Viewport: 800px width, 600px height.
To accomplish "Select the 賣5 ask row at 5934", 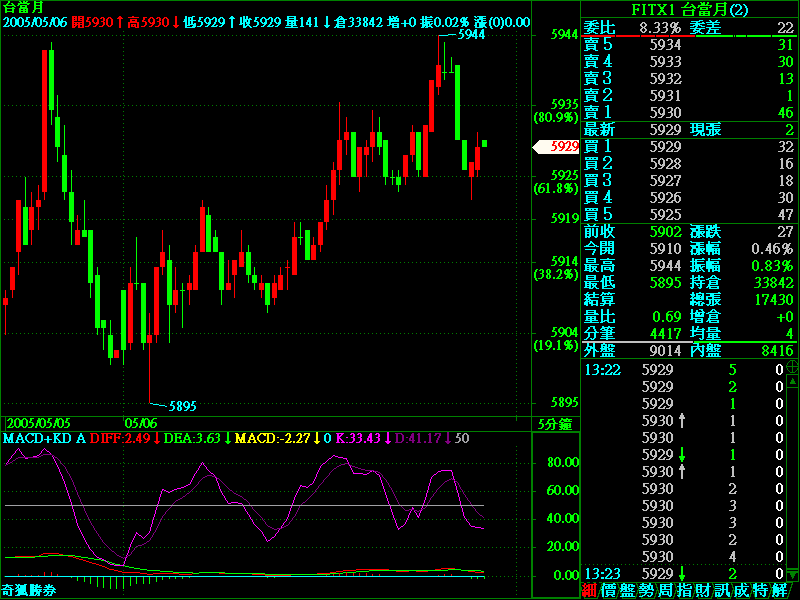I will (689, 44).
